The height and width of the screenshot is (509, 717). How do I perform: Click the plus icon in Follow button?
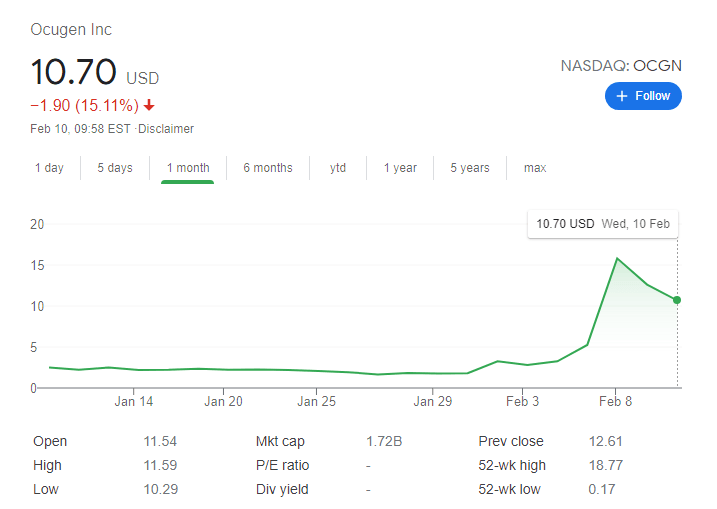click(x=622, y=96)
